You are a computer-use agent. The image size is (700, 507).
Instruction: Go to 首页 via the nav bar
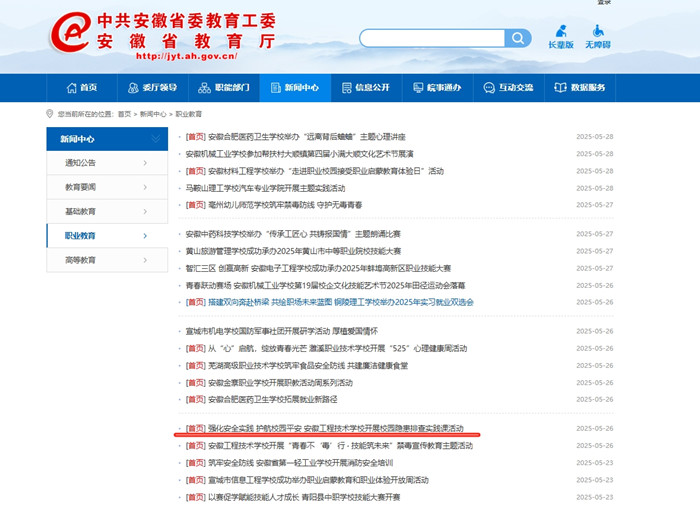pos(82,88)
